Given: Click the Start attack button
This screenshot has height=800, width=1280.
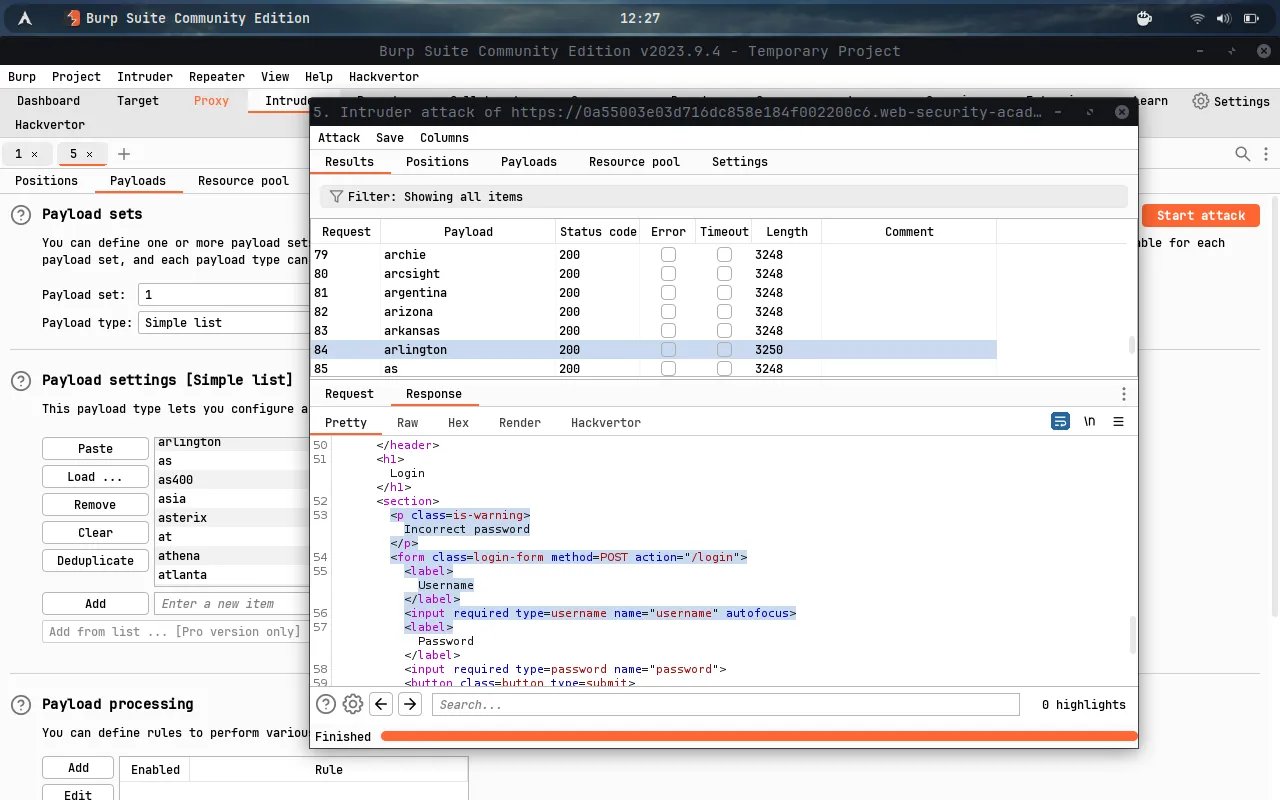Looking at the screenshot, I should coord(1200,215).
